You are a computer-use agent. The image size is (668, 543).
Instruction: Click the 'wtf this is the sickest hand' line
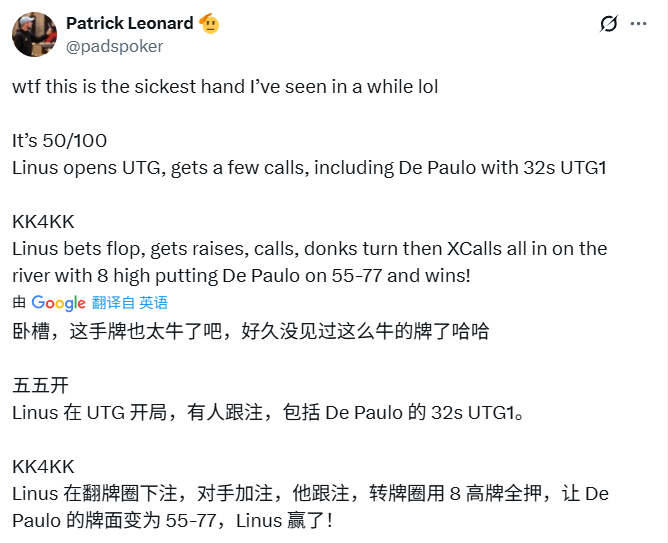pyautogui.click(x=225, y=87)
